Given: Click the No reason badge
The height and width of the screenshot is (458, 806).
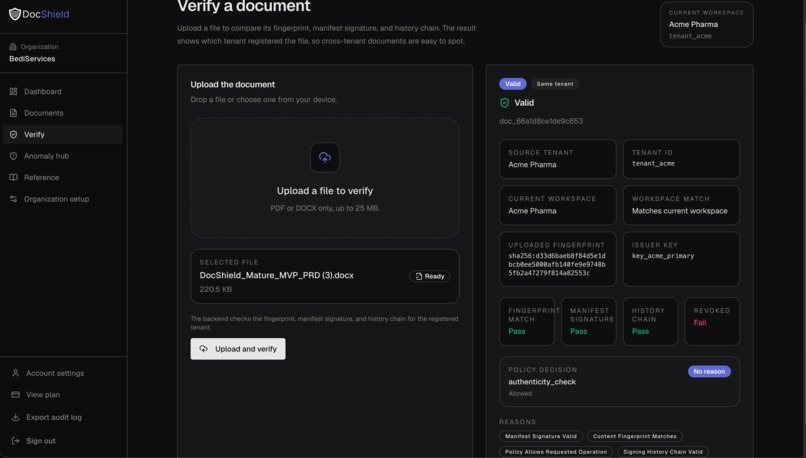Looking at the screenshot, I should [x=709, y=372].
